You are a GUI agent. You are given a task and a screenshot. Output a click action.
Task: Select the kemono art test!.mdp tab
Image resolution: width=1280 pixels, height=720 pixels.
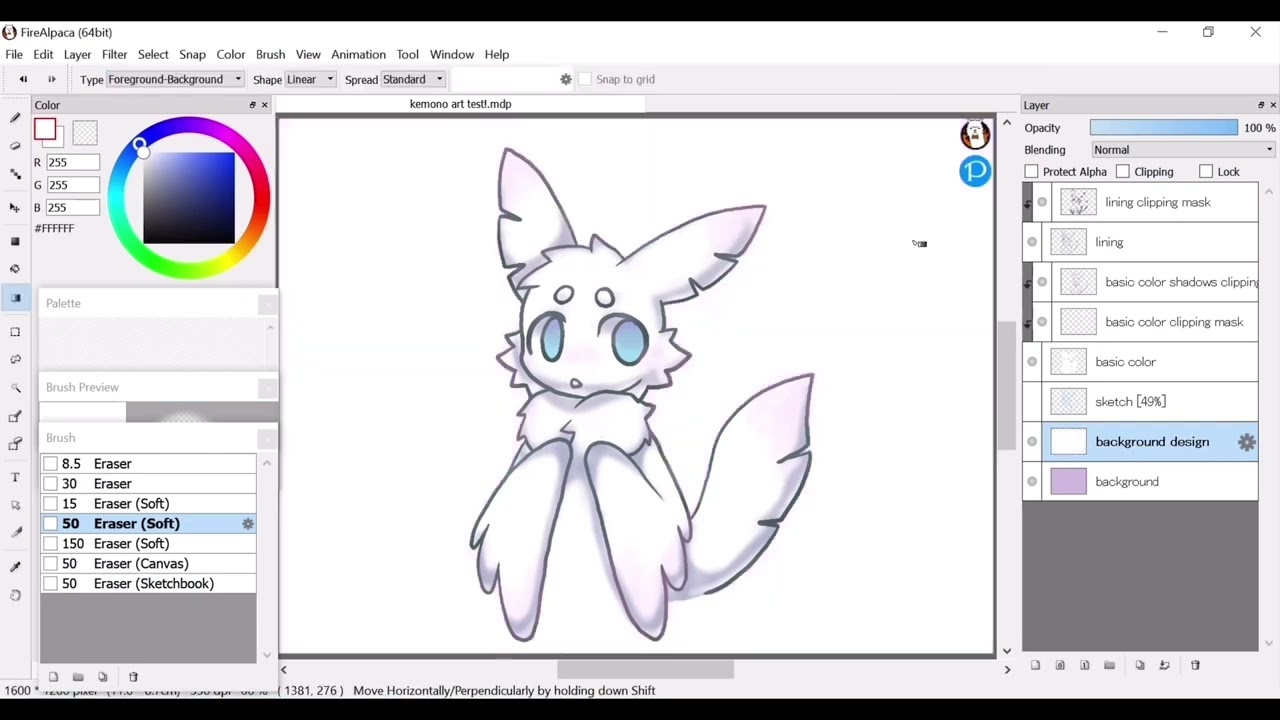click(460, 104)
